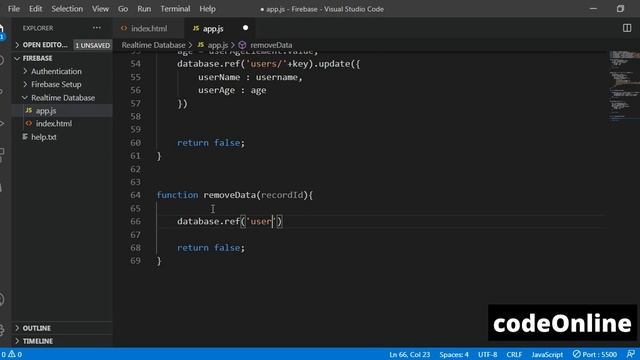Click the Port : 5500 Live Server status
The image size is (640, 360).
click(x=594, y=354)
